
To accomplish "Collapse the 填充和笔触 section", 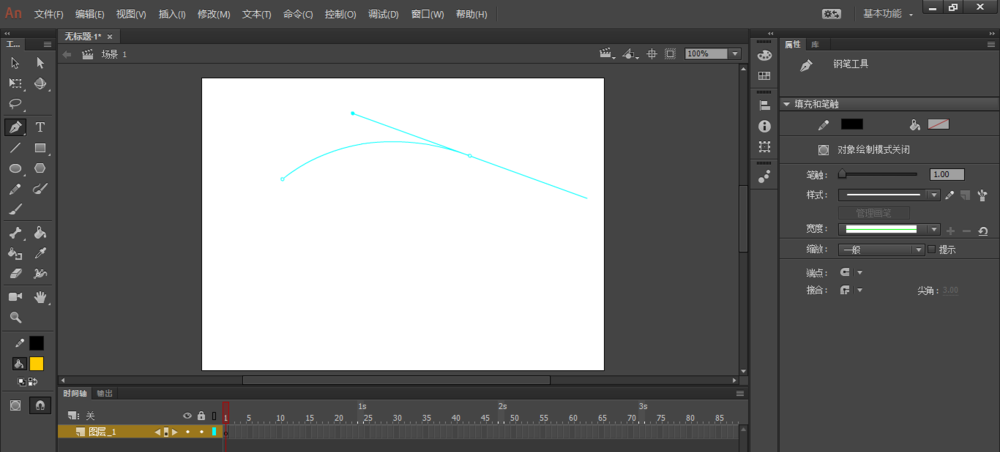I will (x=788, y=104).
